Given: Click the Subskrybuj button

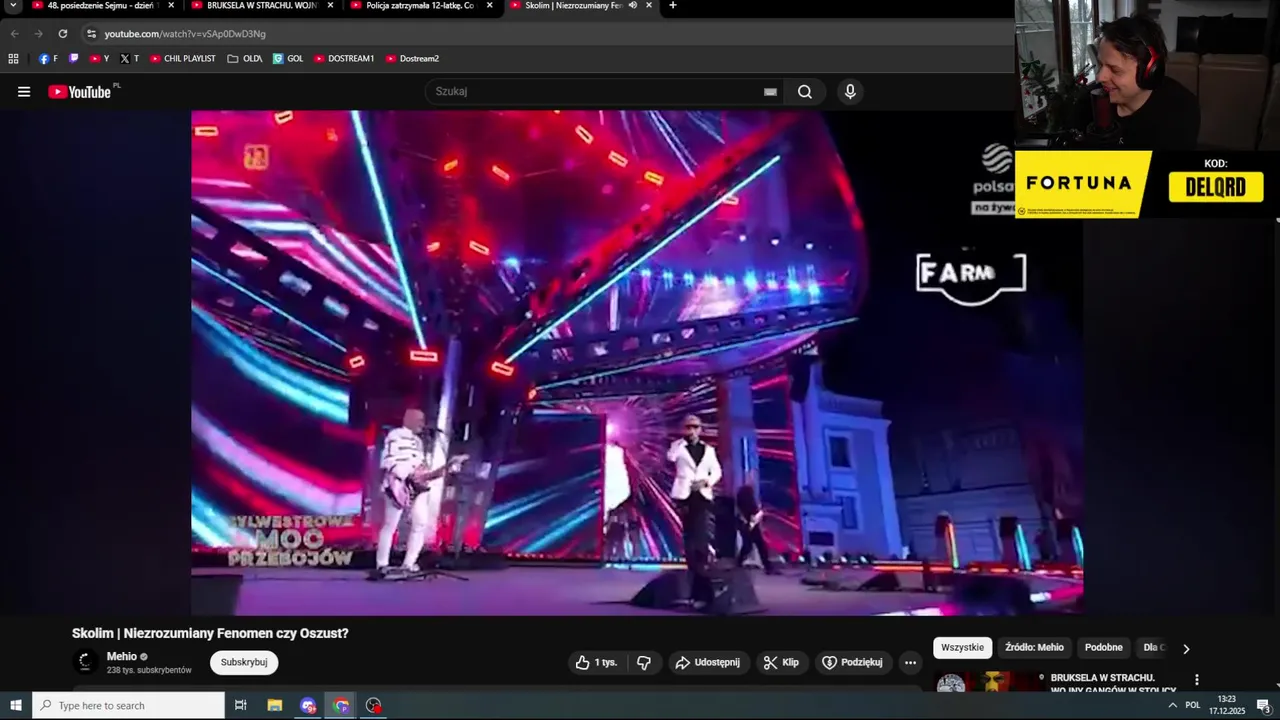Looking at the screenshot, I should [244, 662].
